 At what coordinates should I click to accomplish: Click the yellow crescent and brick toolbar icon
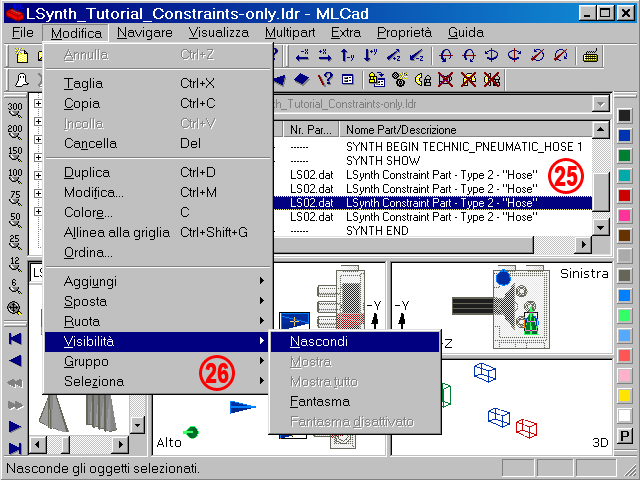[423, 80]
